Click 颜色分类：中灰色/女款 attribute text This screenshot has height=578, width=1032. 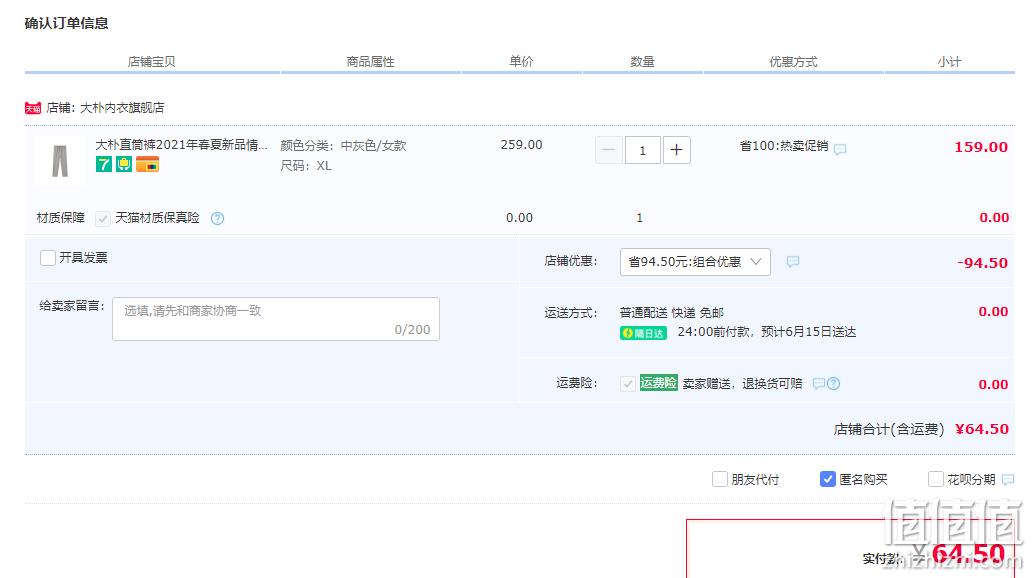click(x=344, y=146)
